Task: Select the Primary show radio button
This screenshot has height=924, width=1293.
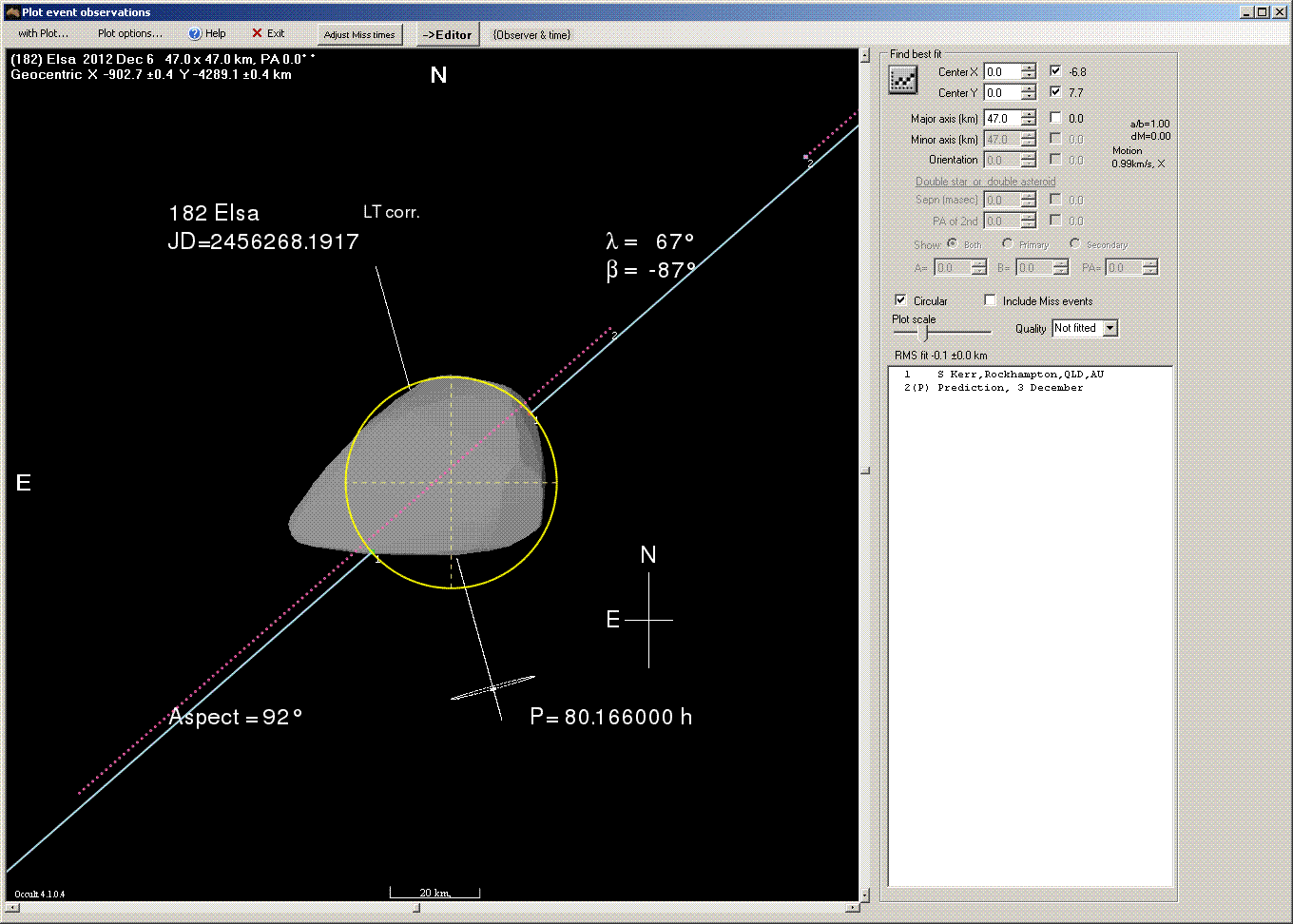Action: [1007, 243]
